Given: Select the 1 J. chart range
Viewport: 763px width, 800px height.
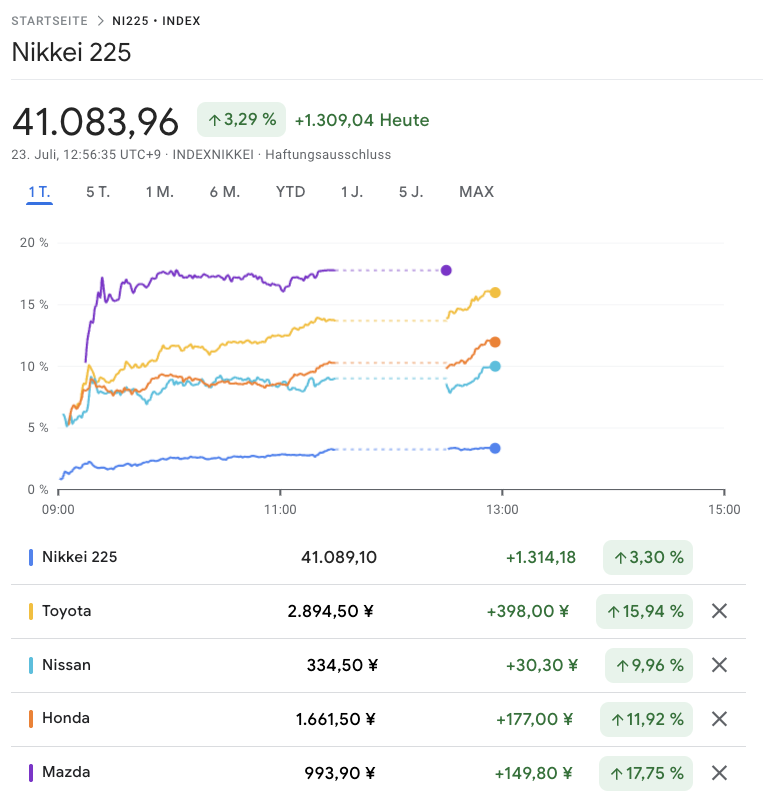Looking at the screenshot, I should point(352,192).
